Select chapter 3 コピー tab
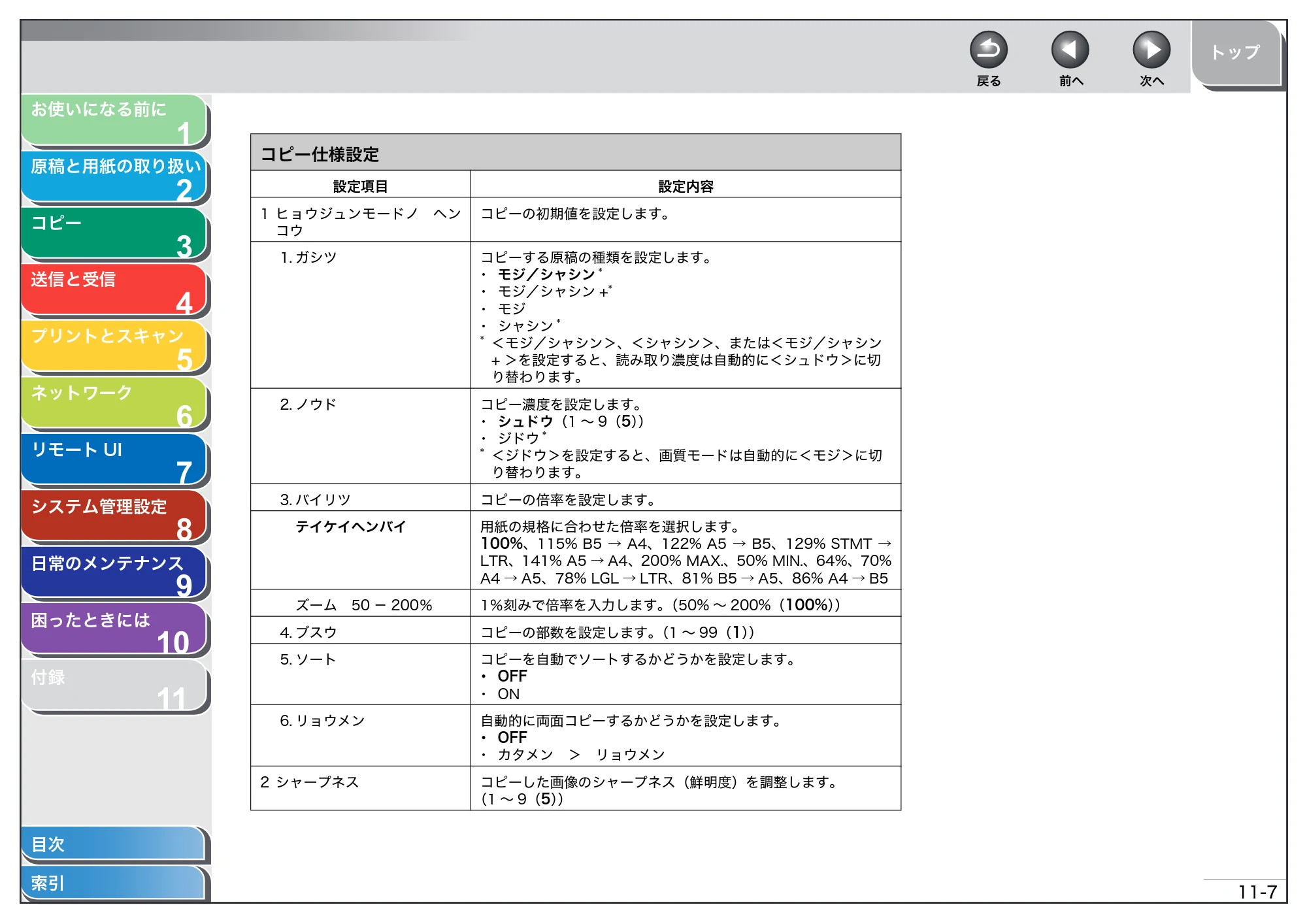 [x=114, y=233]
